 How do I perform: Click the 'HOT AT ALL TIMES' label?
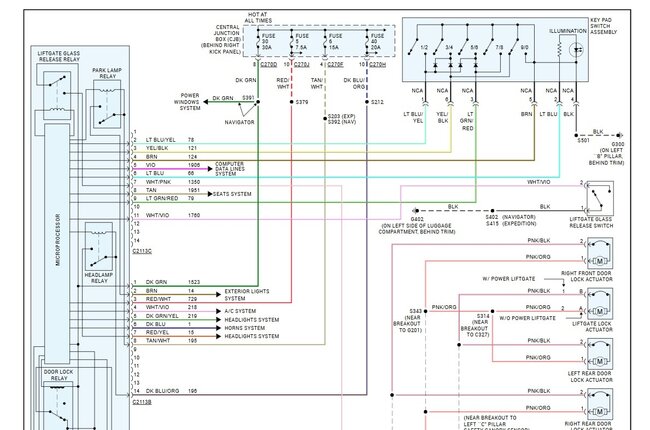coord(258,17)
